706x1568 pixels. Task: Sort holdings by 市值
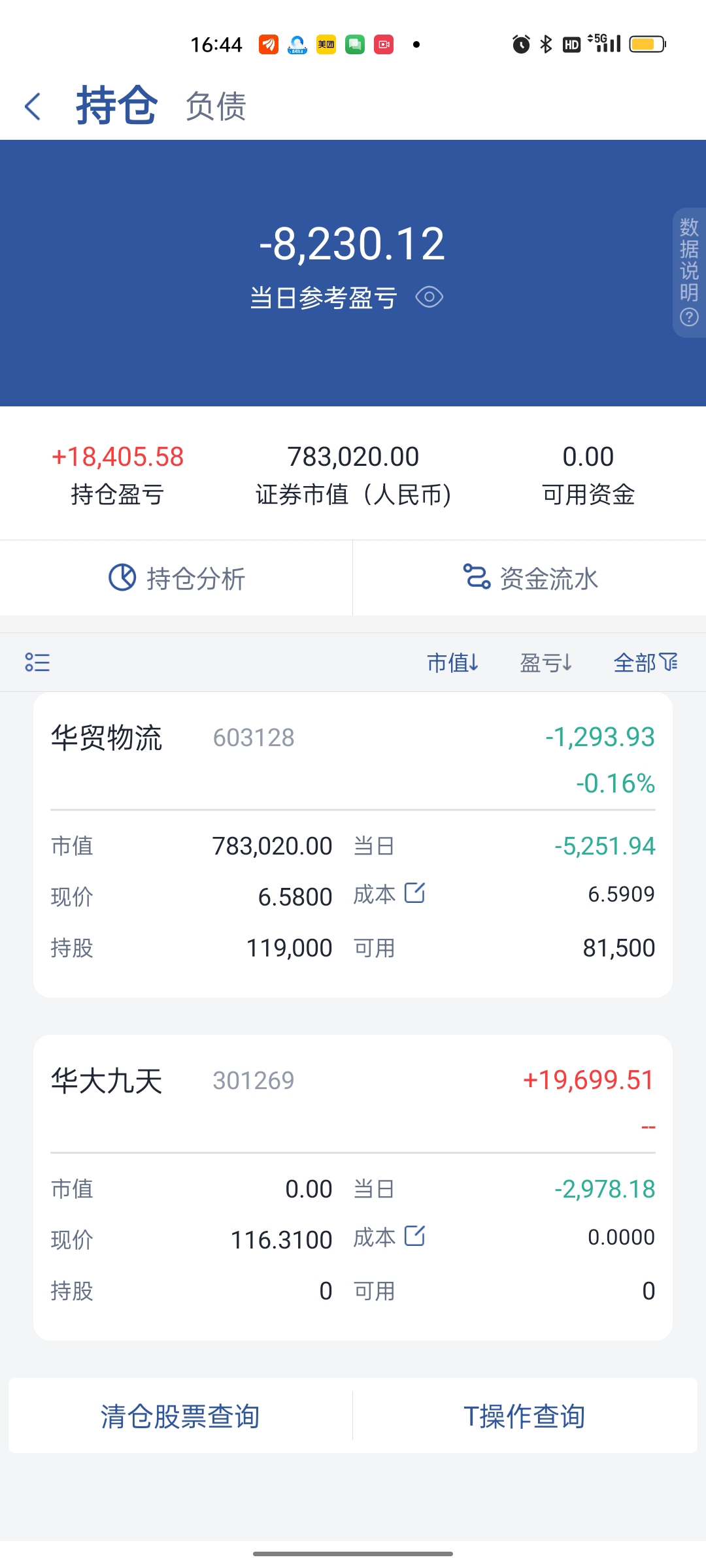(452, 663)
